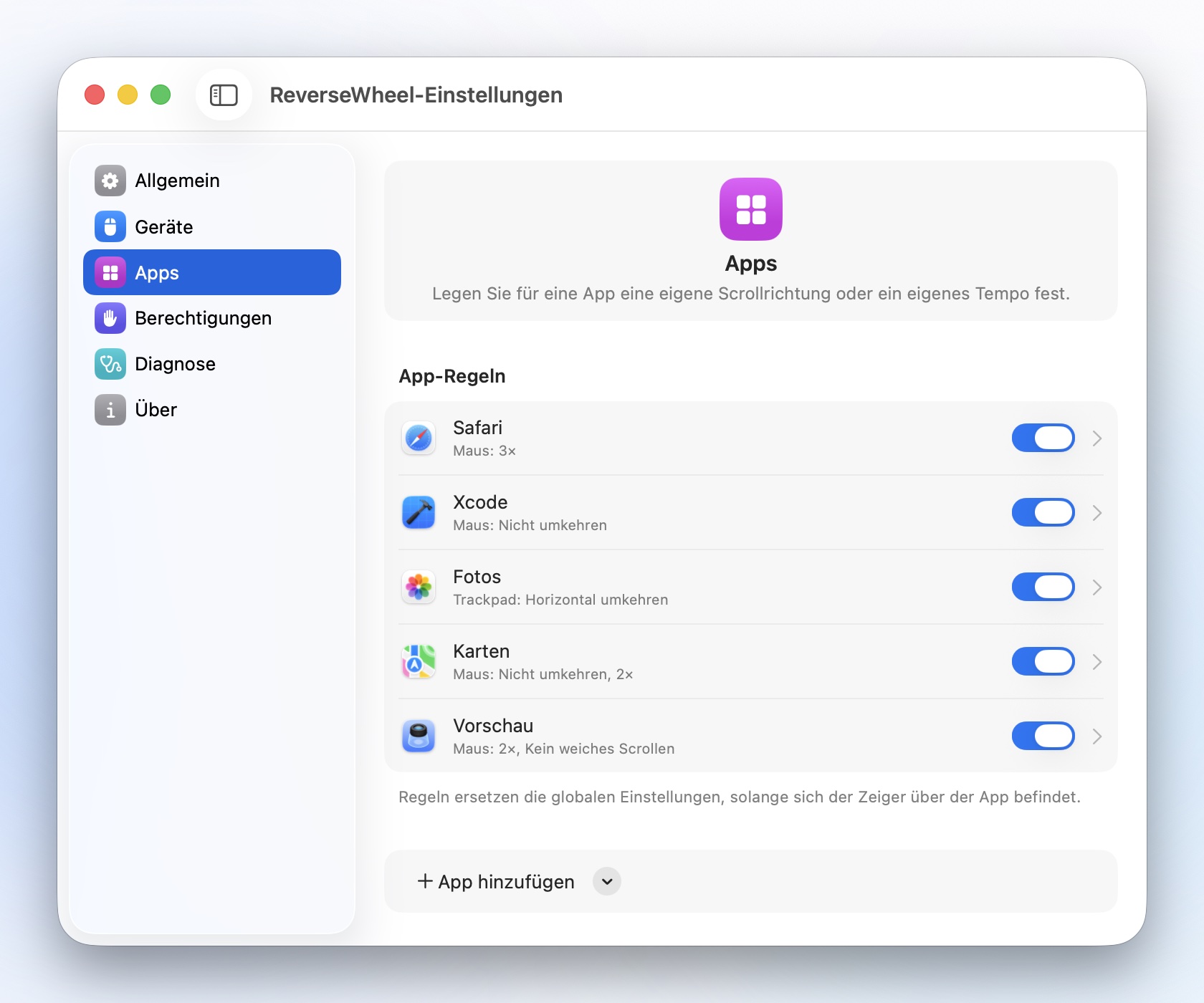This screenshot has width=1204, height=1003.
Task: Open the Berechtigungen section
Action: click(x=212, y=318)
